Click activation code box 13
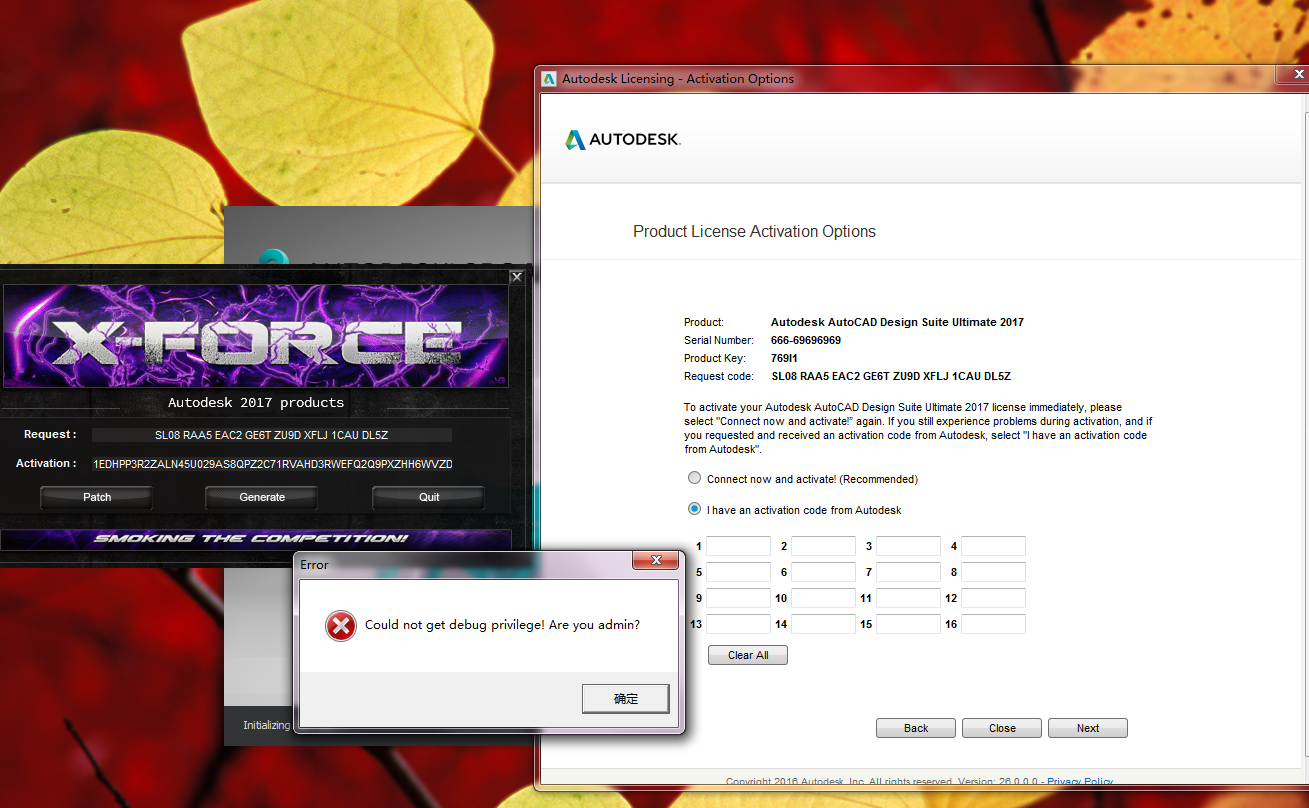This screenshot has height=808, width=1309. 738,624
